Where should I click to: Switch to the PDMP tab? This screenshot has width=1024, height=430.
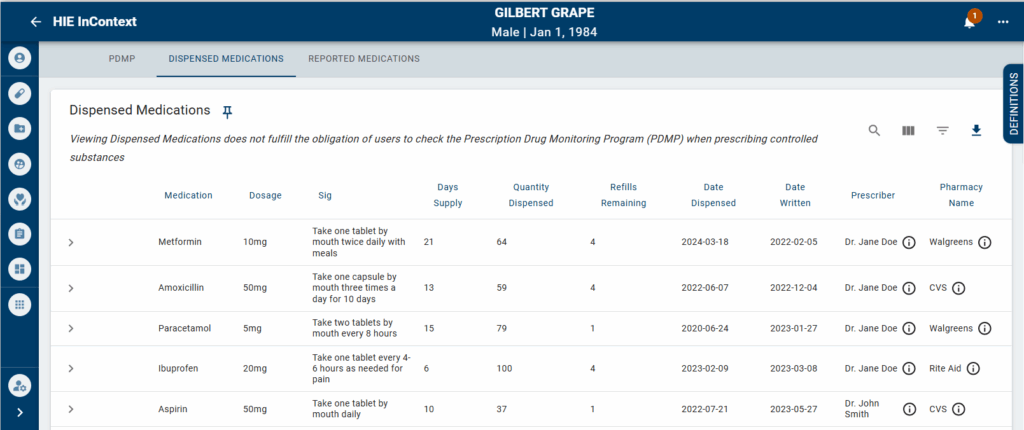pos(122,59)
